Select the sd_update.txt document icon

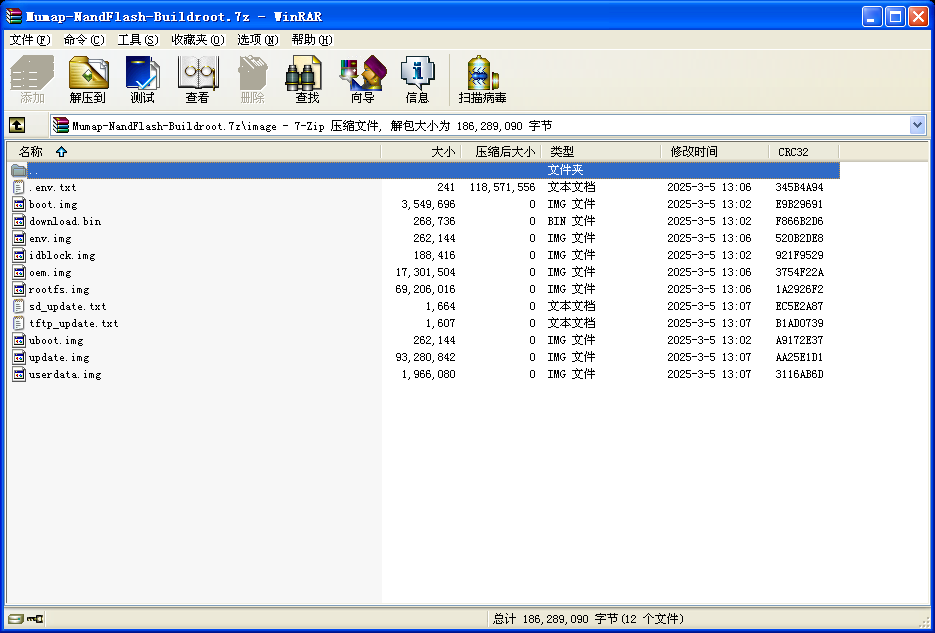tap(19, 306)
